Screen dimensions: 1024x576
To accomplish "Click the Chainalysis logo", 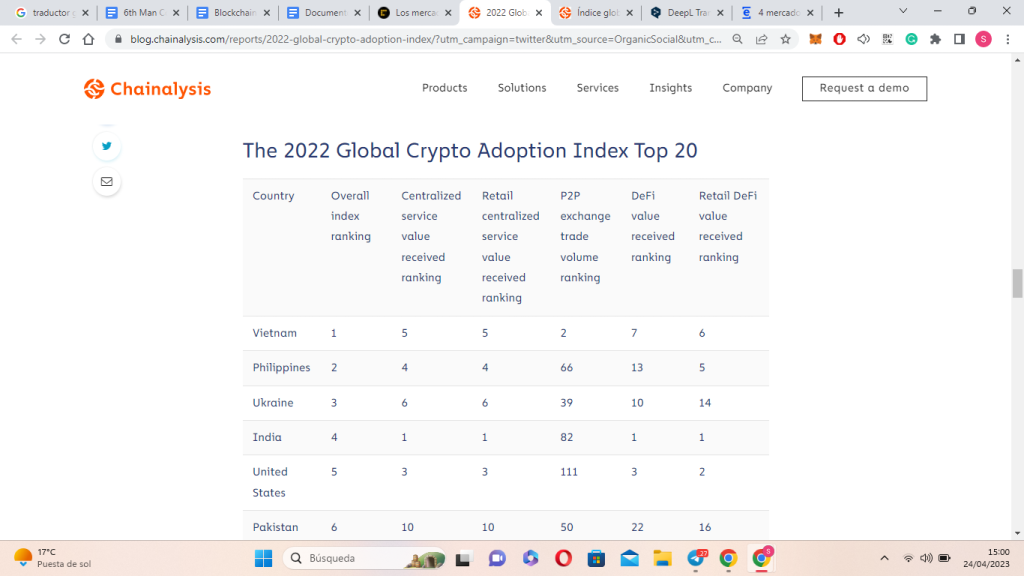I will click(148, 89).
